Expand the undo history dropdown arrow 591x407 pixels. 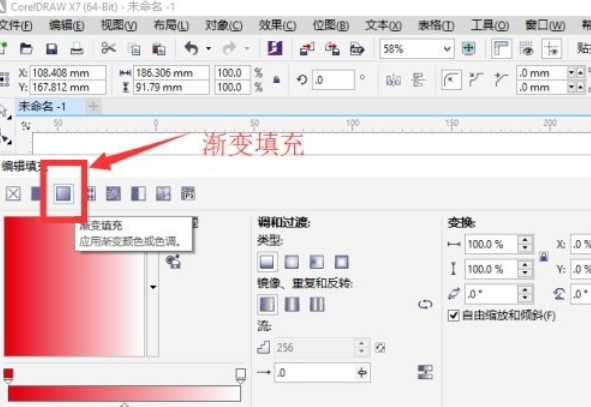pos(208,48)
